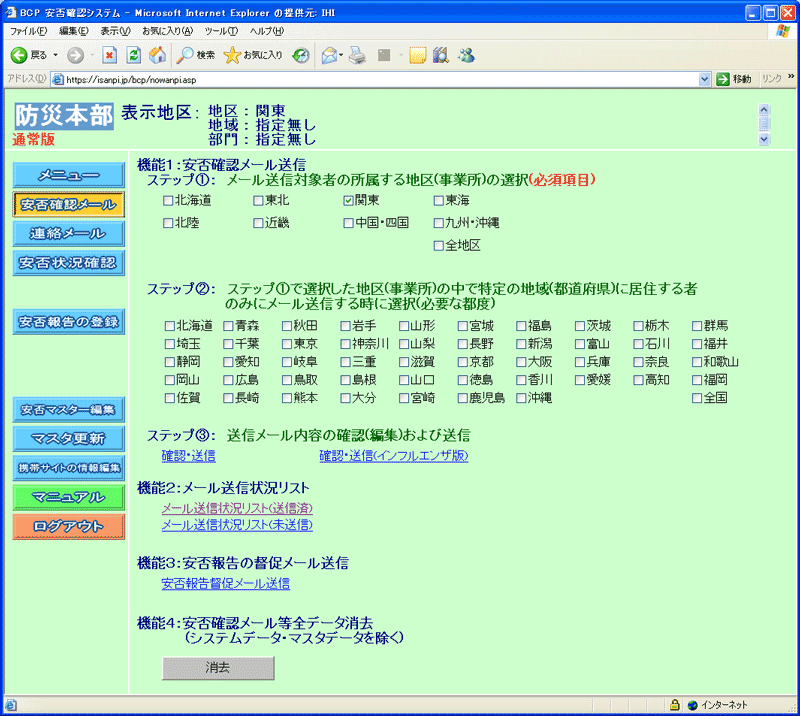The height and width of the screenshot is (716, 800).
Task: Print the page with the printer icon
Action: (357, 55)
